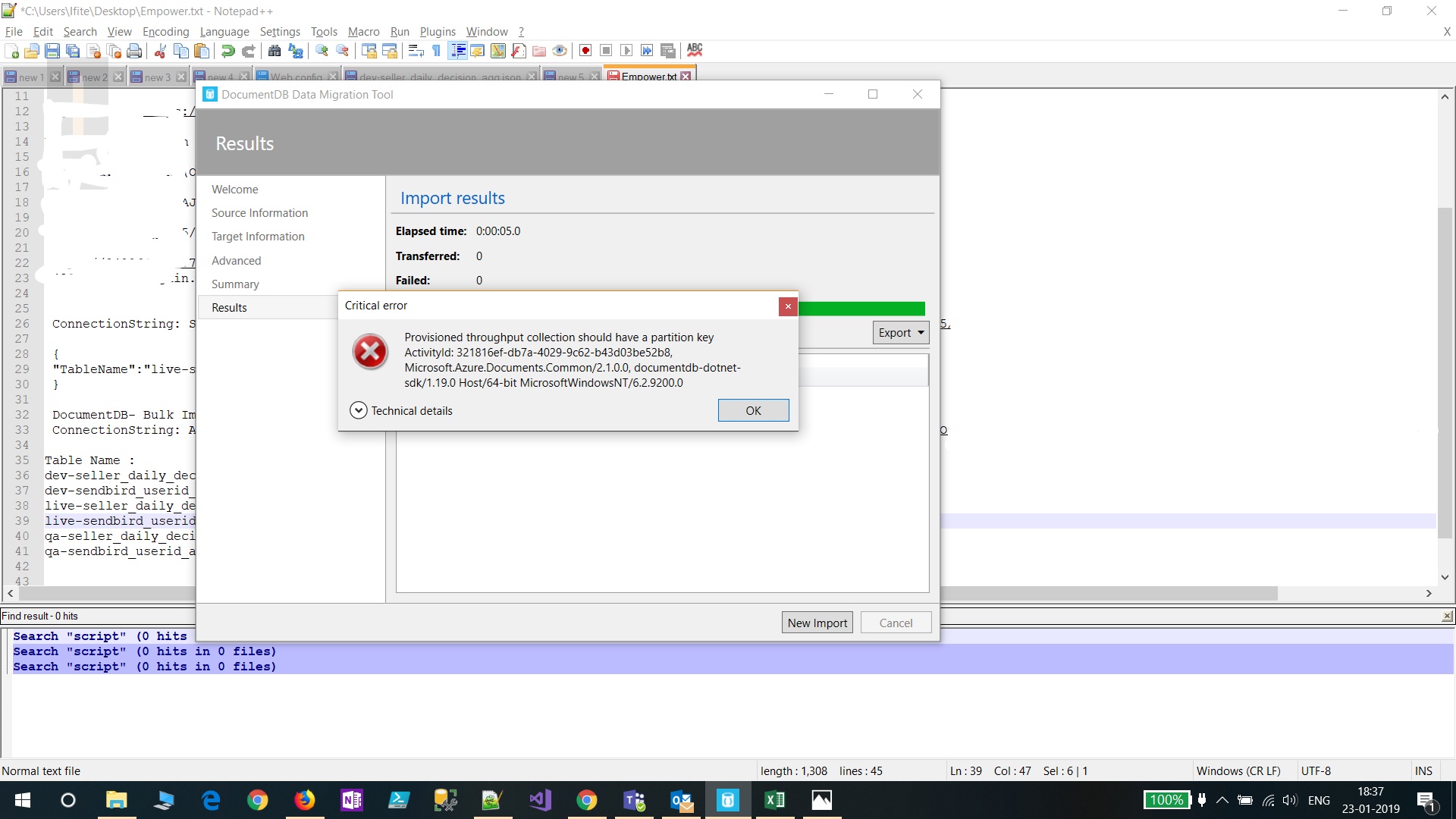This screenshot has width=1456, height=819.
Task: Click the Save file toolbar icon
Action: pos(52,51)
